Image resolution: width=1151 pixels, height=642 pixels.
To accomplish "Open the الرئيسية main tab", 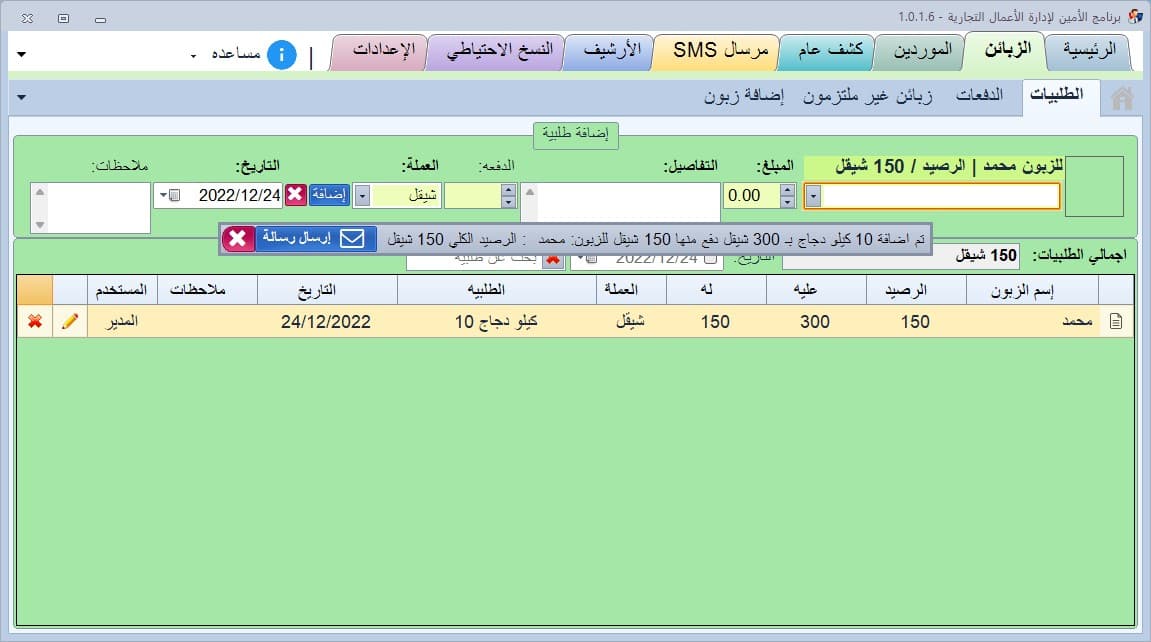I will [1089, 50].
